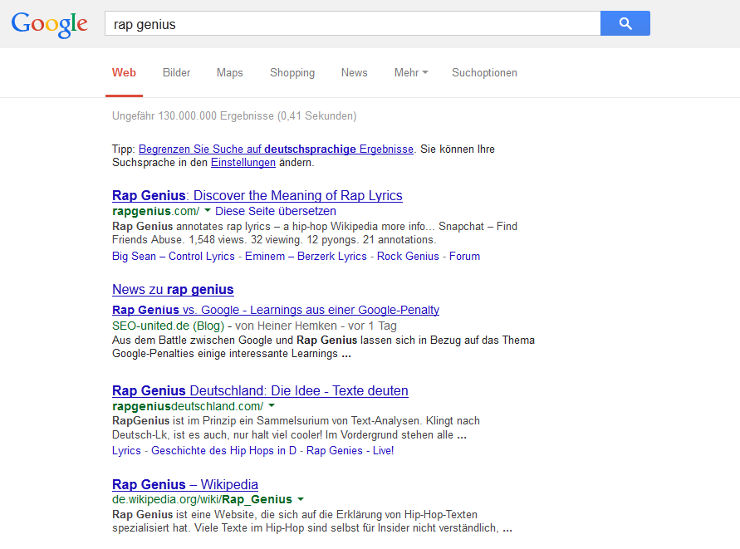
Task: Open 'Rap Genius vs. Google - Learnings' article
Action: [x=276, y=310]
